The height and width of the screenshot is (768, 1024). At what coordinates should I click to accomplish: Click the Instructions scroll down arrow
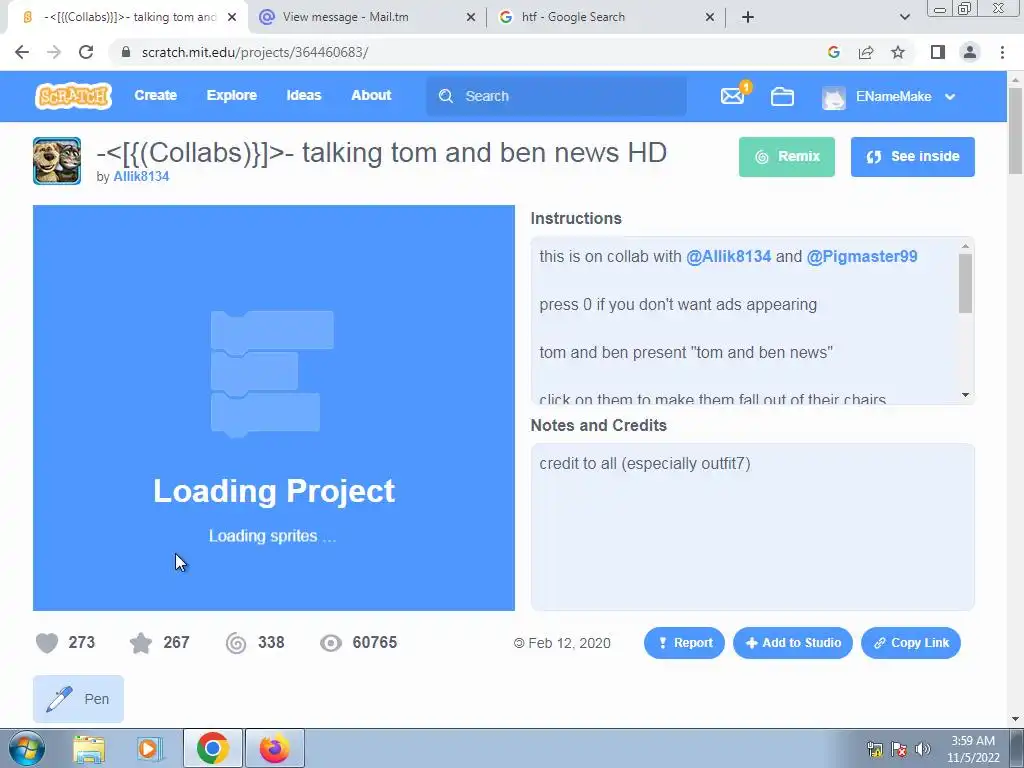point(965,395)
